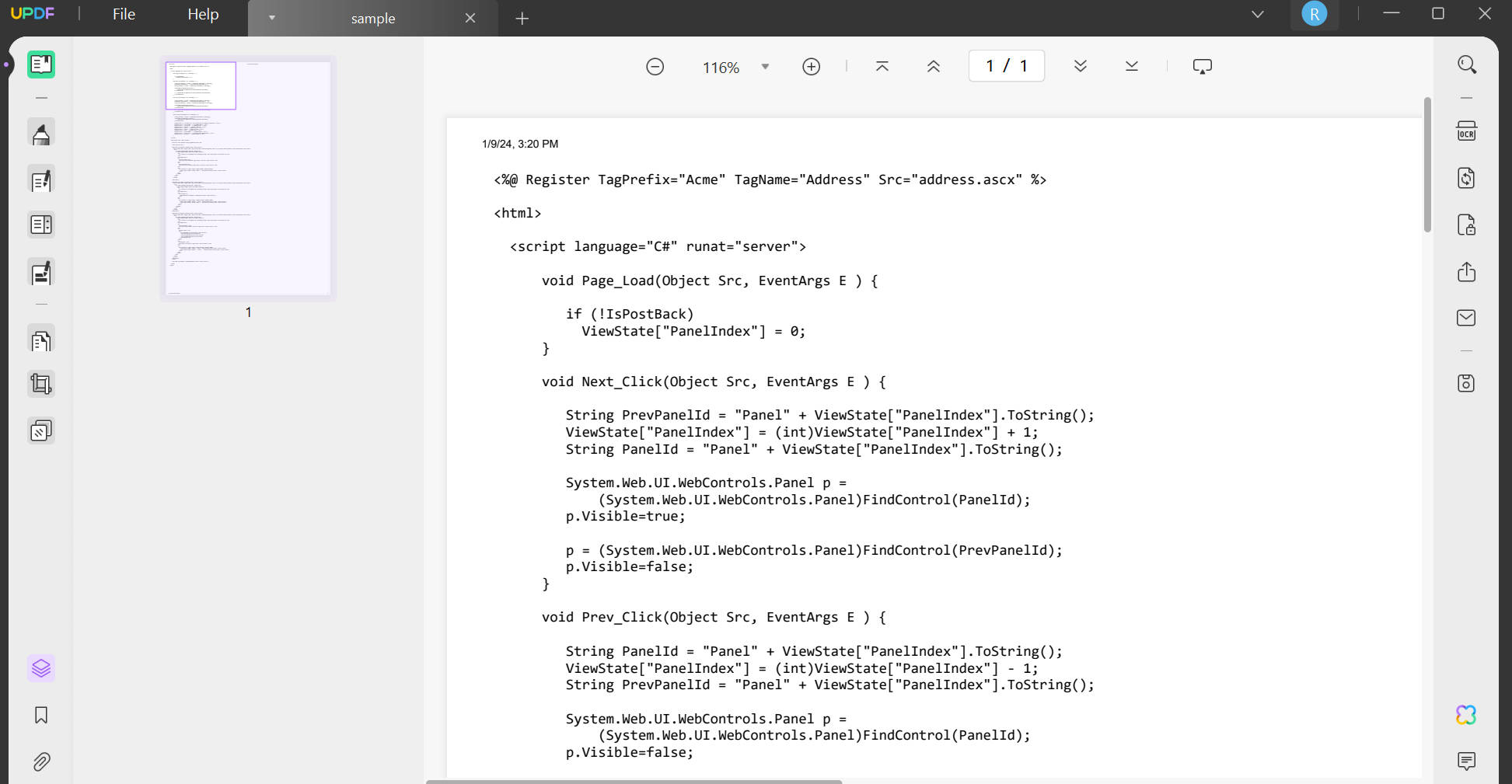Click the page number input field
This screenshot has height=784, width=1512.
click(1007, 66)
